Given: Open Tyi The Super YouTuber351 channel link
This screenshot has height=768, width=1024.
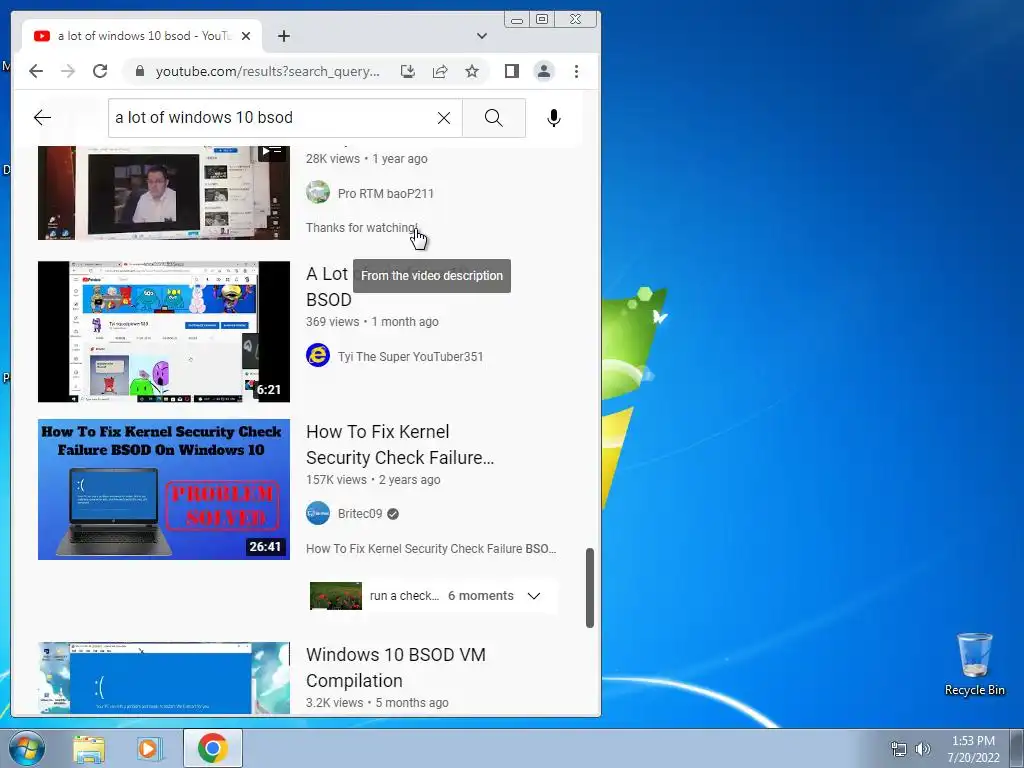Looking at the screenshot, I should pyautogui.click(x=410, y=357).
